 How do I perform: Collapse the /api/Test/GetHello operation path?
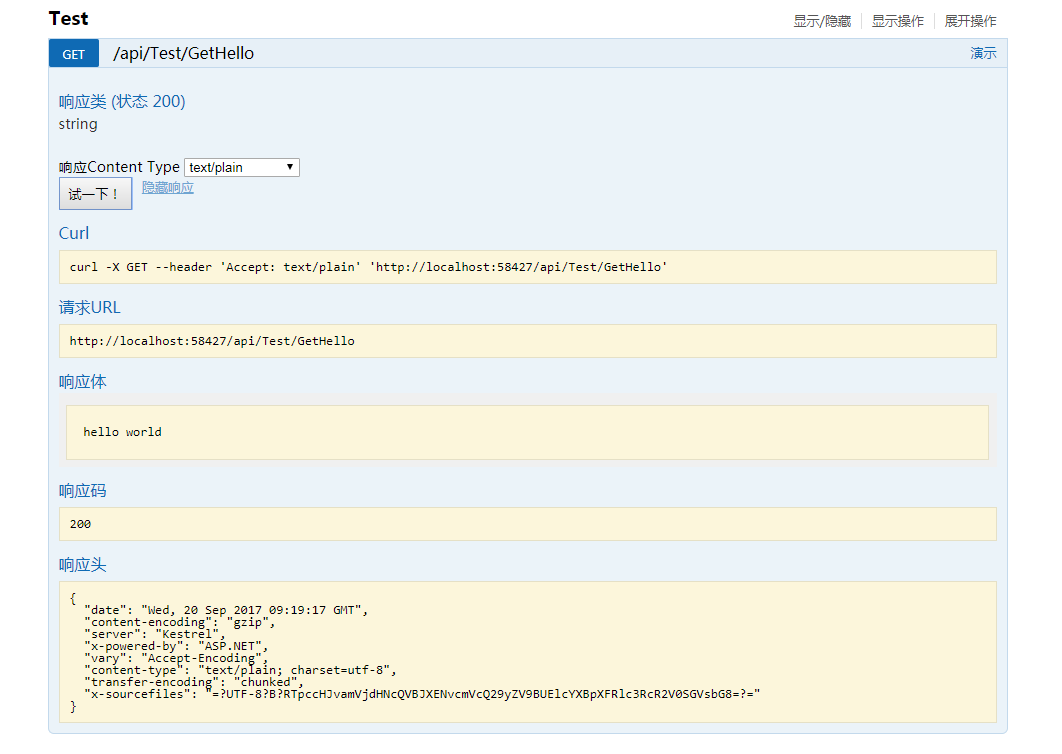coord(184,54)
